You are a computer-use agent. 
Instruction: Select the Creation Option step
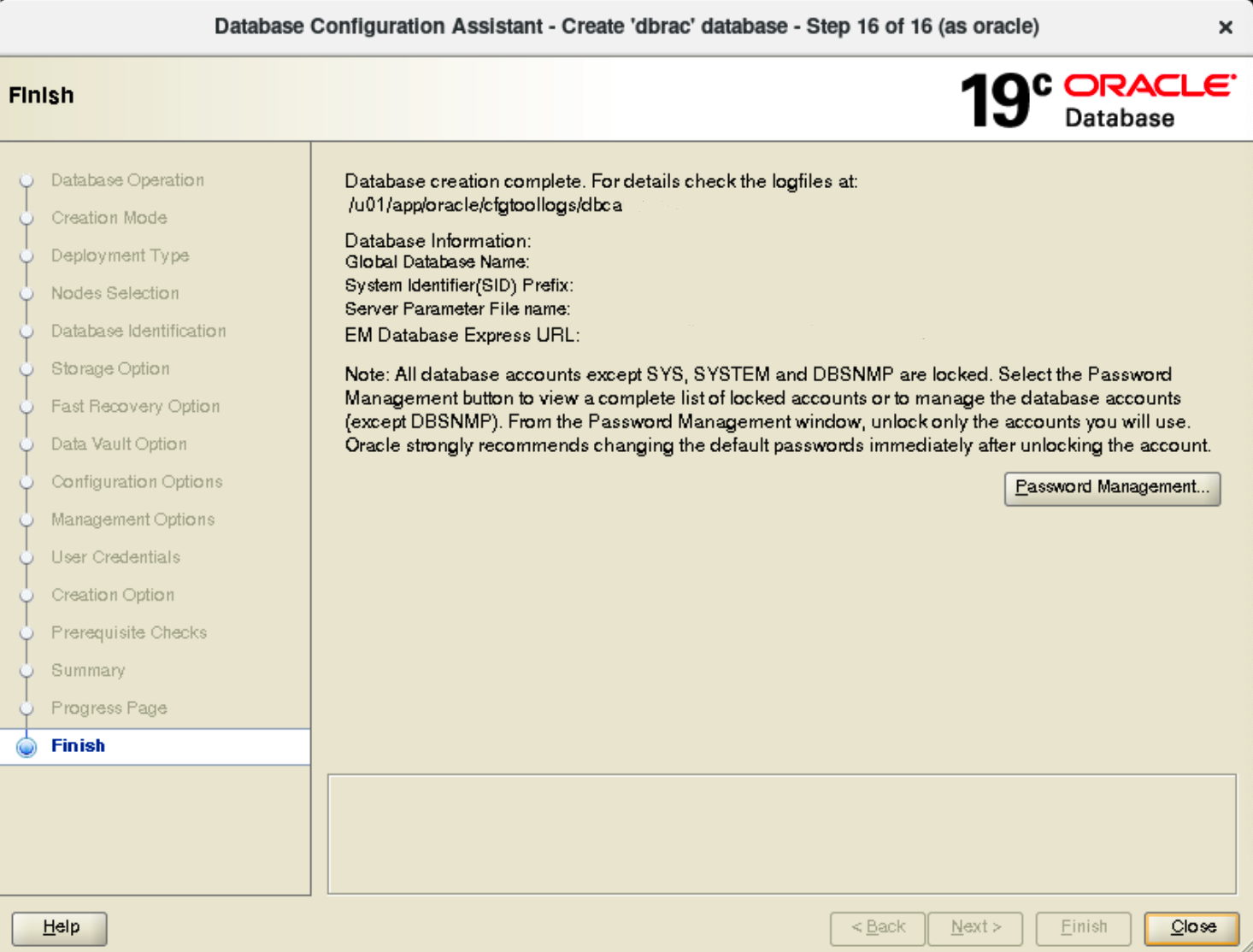tap(113, 594)
